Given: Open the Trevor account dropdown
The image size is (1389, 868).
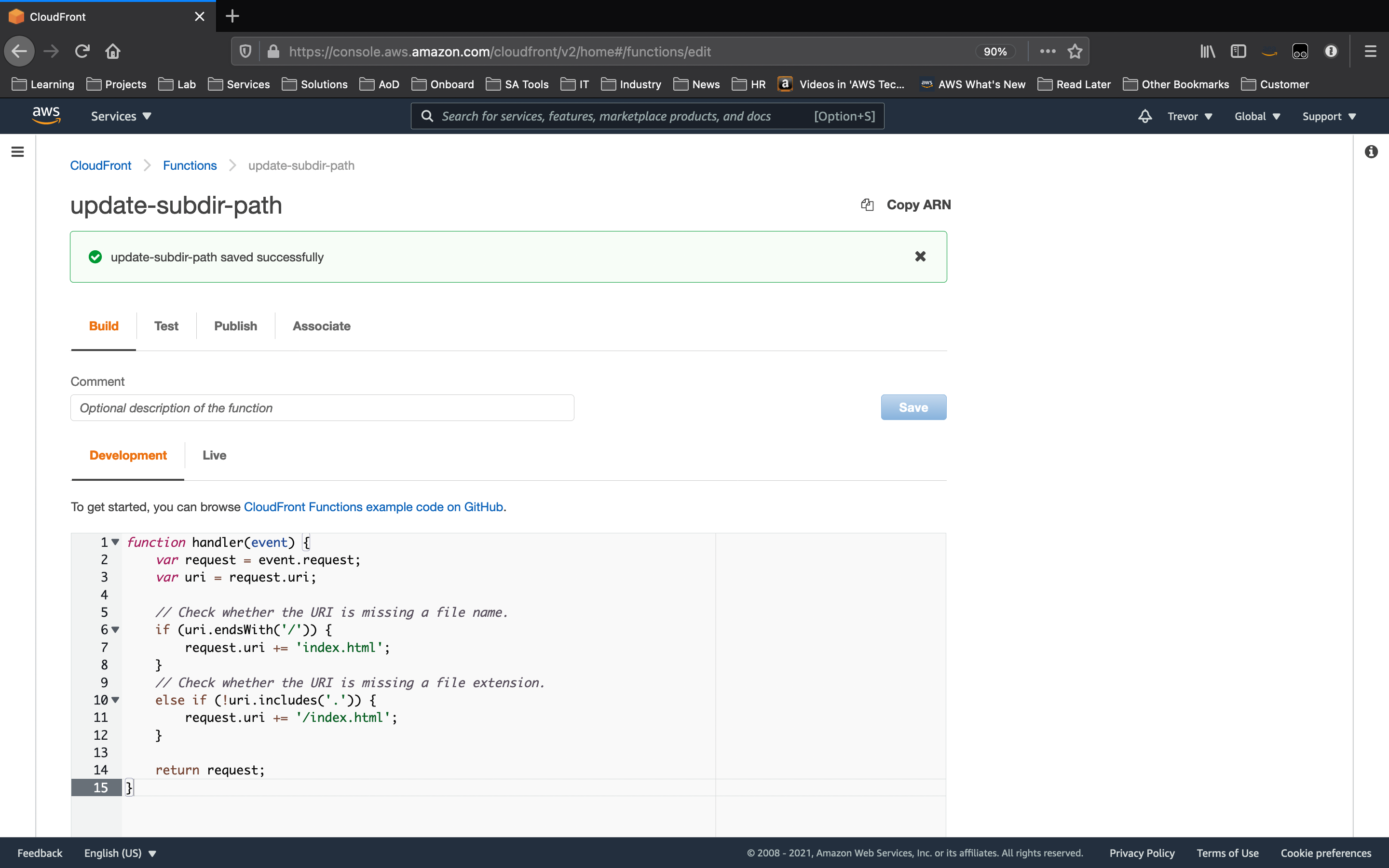Looking at the screenshot, I should tap(1190, 116).
